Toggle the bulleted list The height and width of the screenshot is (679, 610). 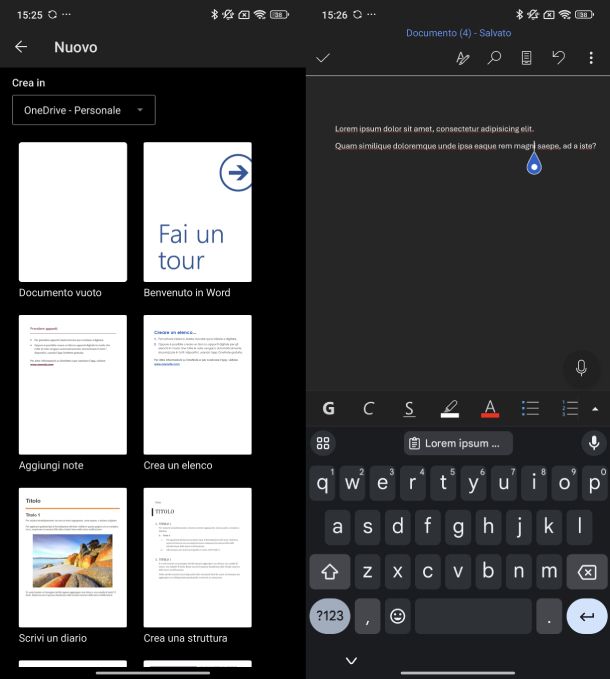(530, 408)
